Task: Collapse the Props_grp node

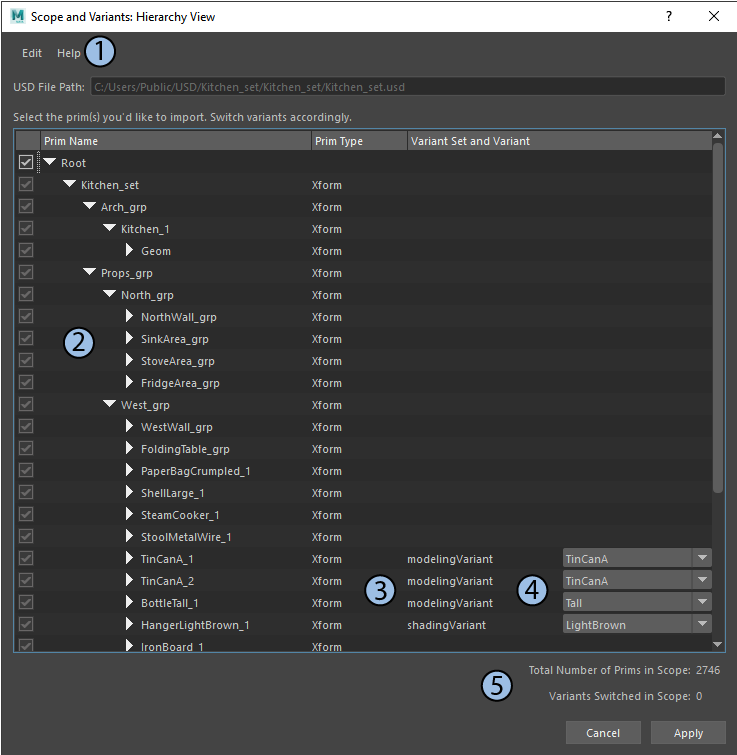Action: (x=90, y=272)
